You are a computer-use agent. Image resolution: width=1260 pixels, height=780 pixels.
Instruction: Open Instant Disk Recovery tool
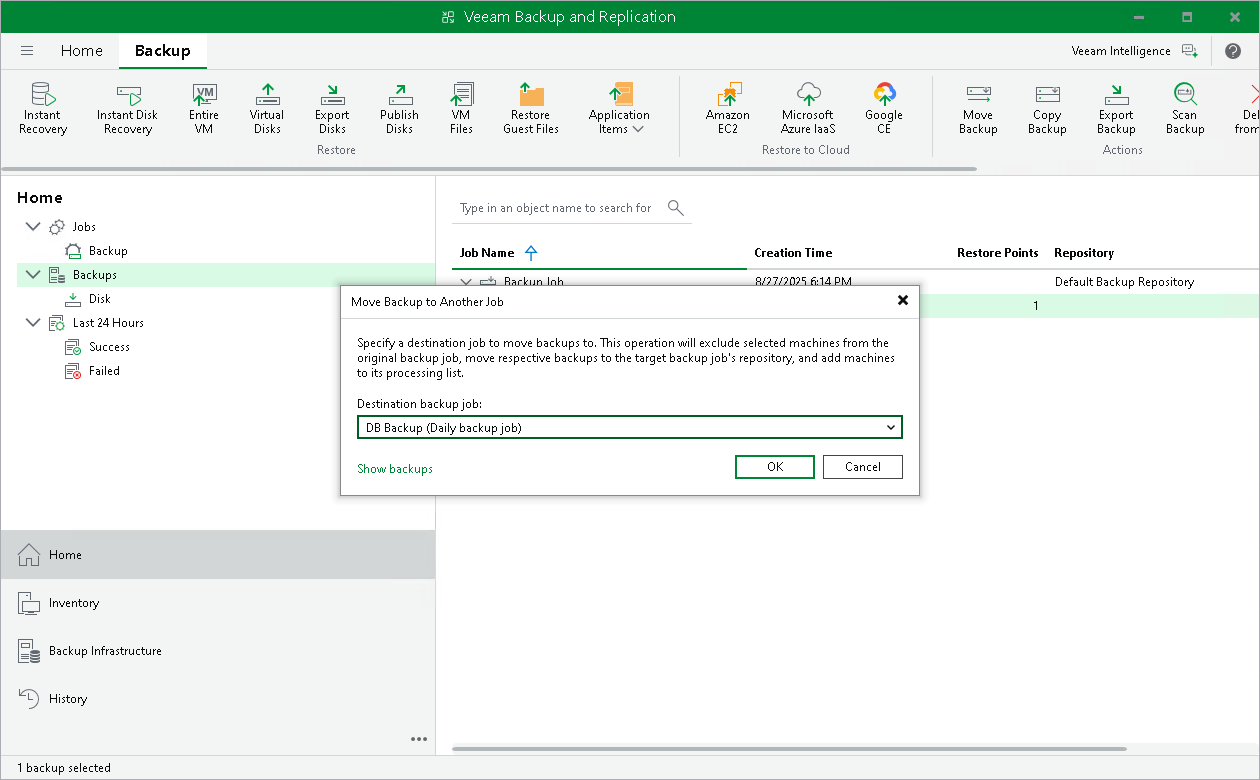coord(128,108)
